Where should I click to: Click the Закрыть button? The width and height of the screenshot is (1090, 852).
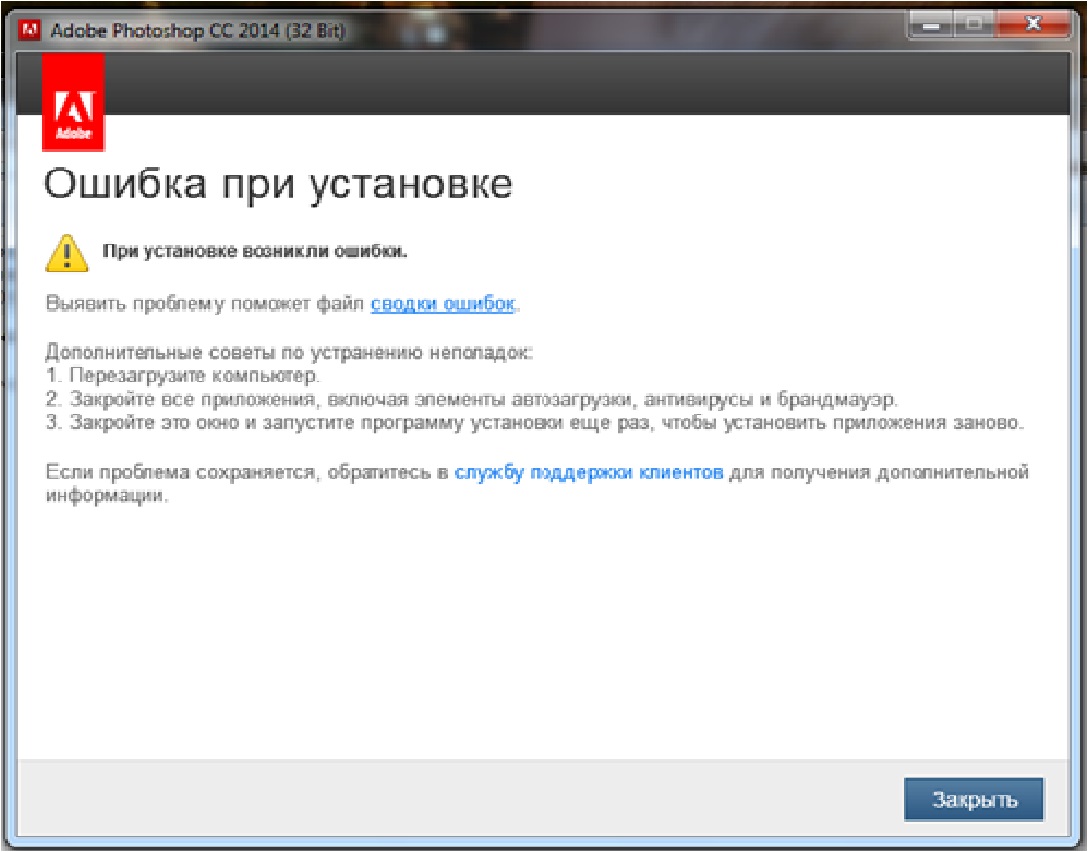pyautogui.click(x=973, y=799)
